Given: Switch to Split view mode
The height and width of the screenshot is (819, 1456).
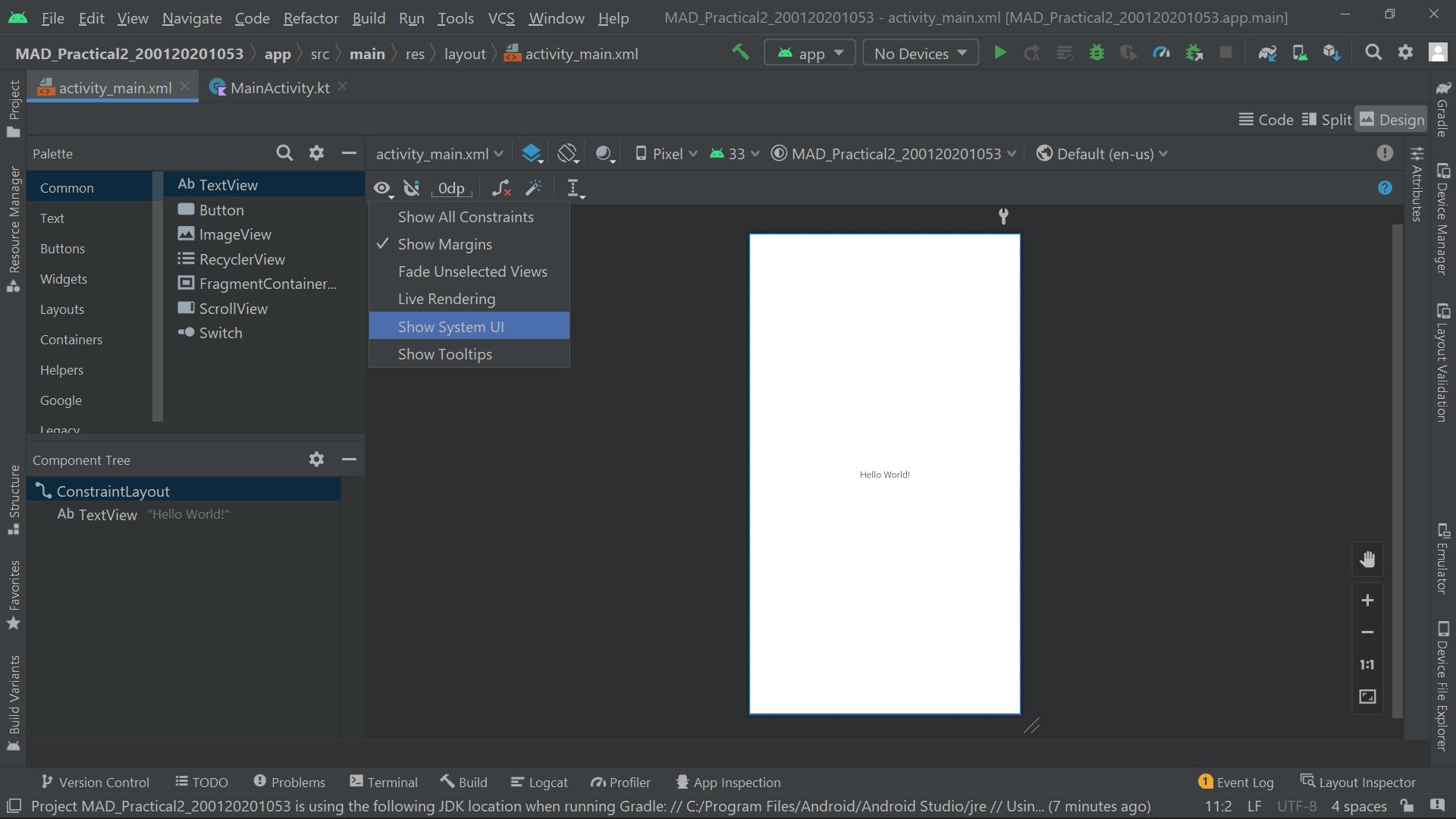Looking at the screenshot, I should click(x=1327, y=120).
